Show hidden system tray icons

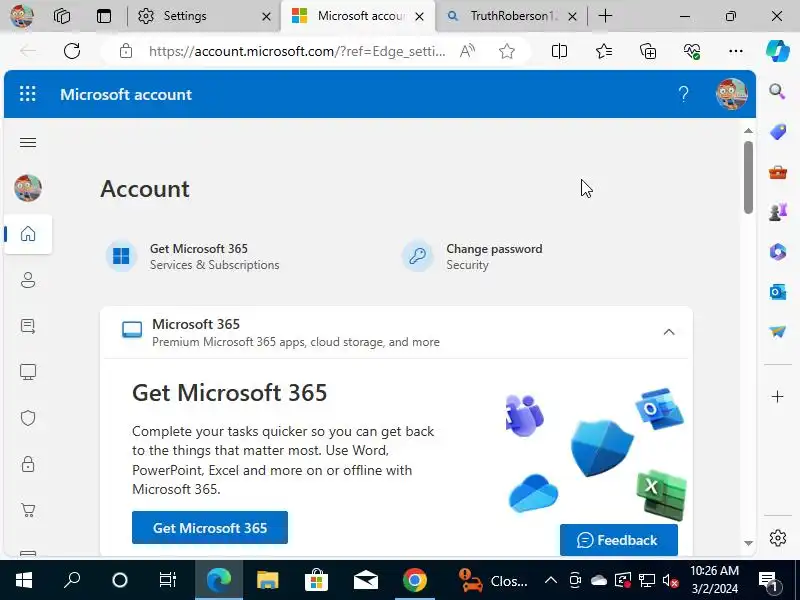551,580
